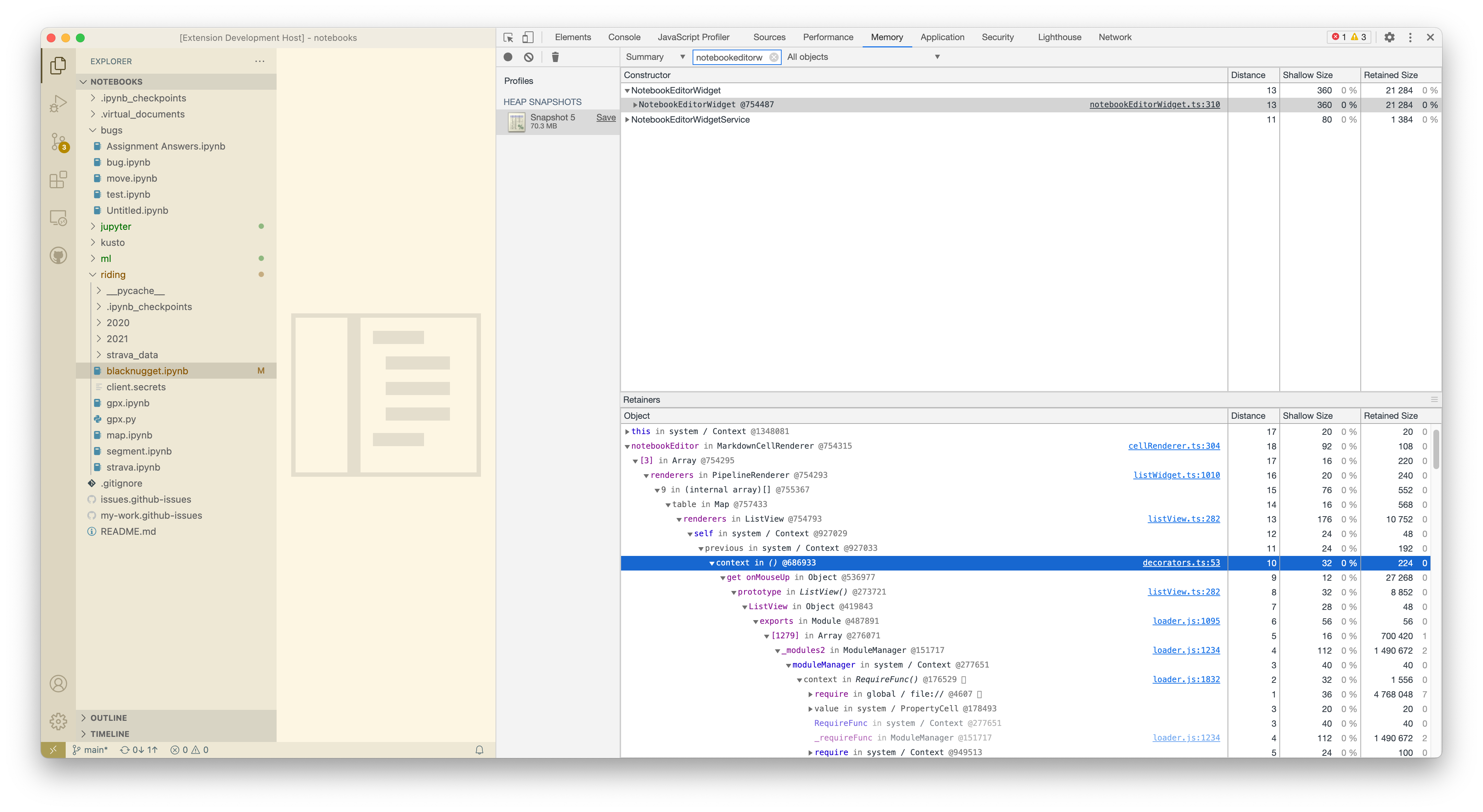Expand the TIMELINE section
This screenshot has width=1483, height=812.
84,734
